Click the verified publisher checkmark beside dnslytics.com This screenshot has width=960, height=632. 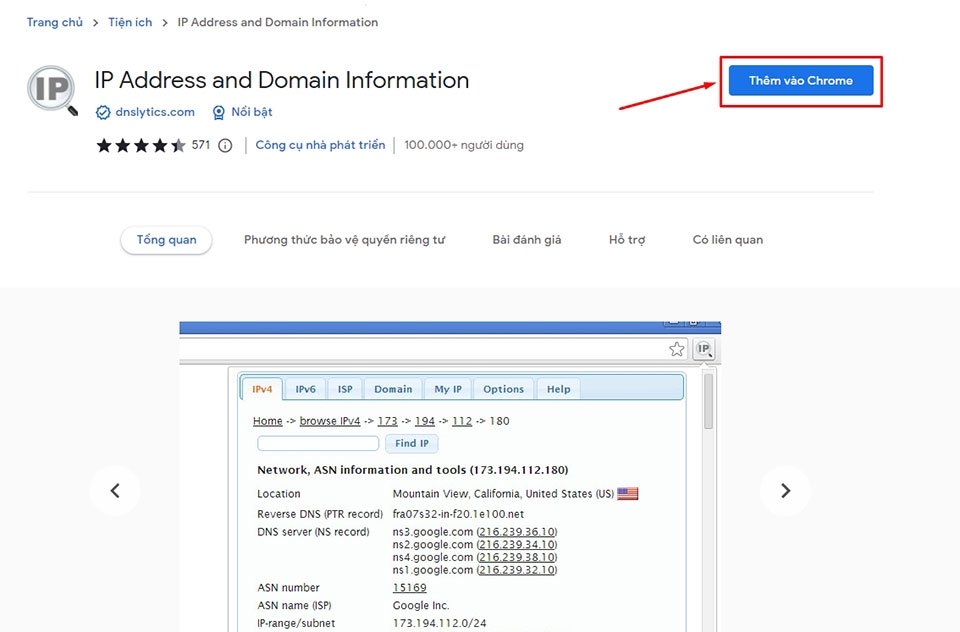click(x=103, y=112)
